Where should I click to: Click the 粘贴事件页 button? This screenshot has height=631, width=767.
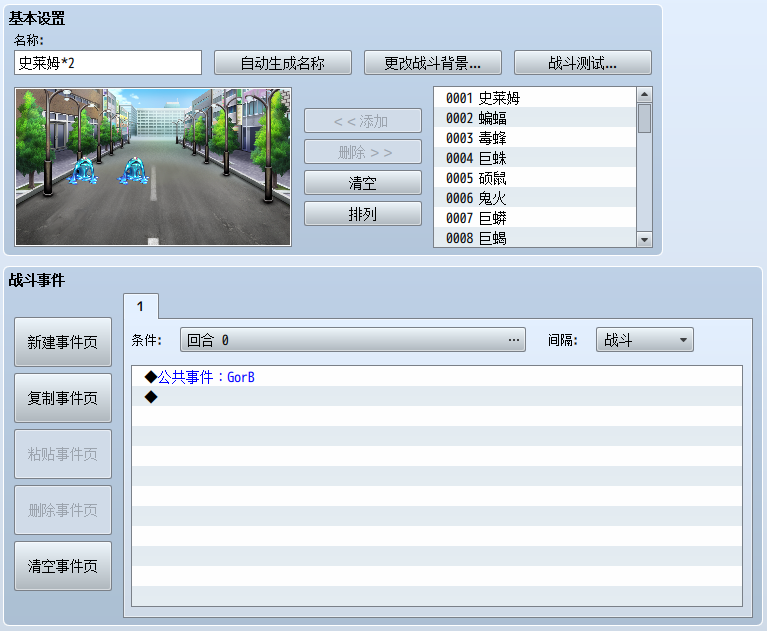(x=63, y=454)
